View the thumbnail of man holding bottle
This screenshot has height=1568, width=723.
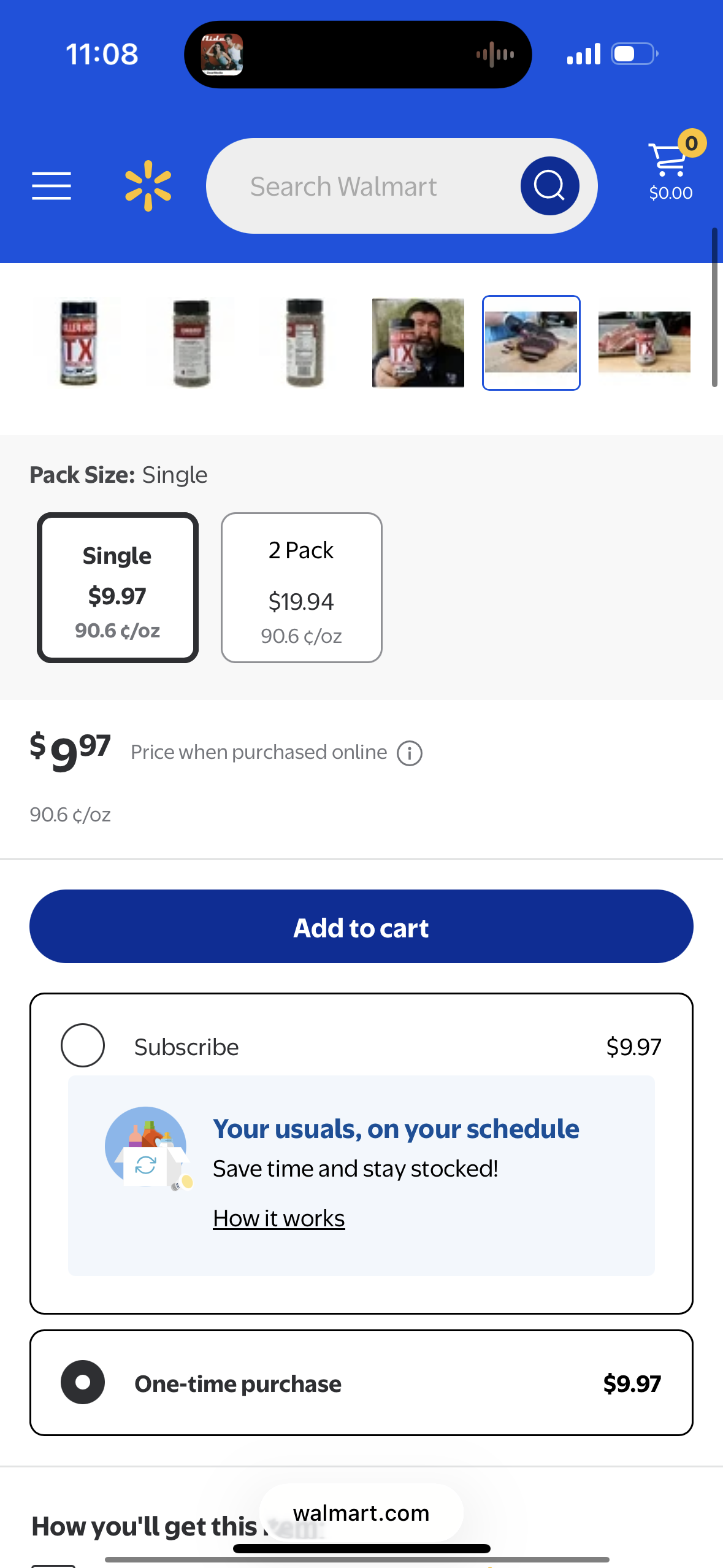[x=418, y=342]
